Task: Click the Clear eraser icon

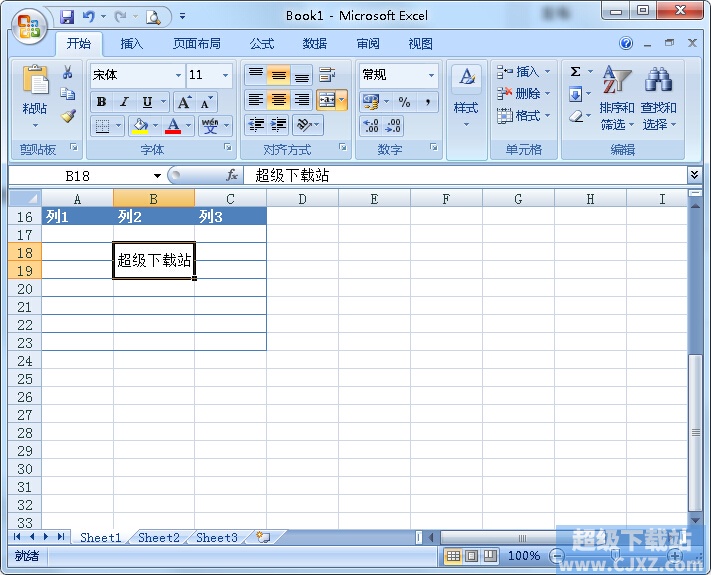Action: pyautogui.click(x=575, y=117)
